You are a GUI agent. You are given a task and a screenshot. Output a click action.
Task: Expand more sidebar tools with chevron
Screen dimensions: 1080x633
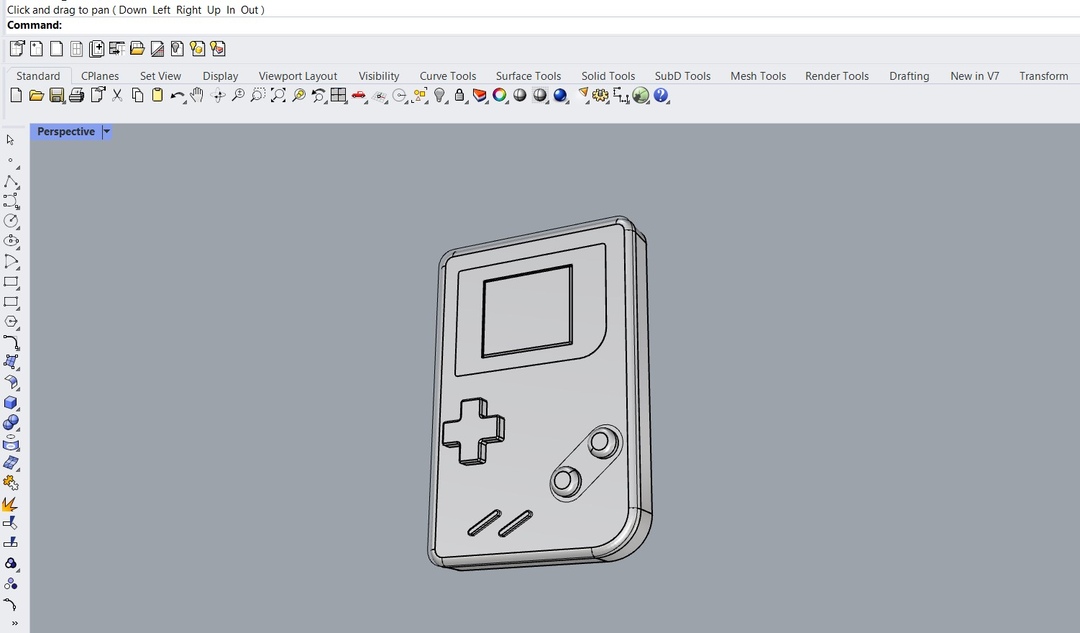[14, 623]
